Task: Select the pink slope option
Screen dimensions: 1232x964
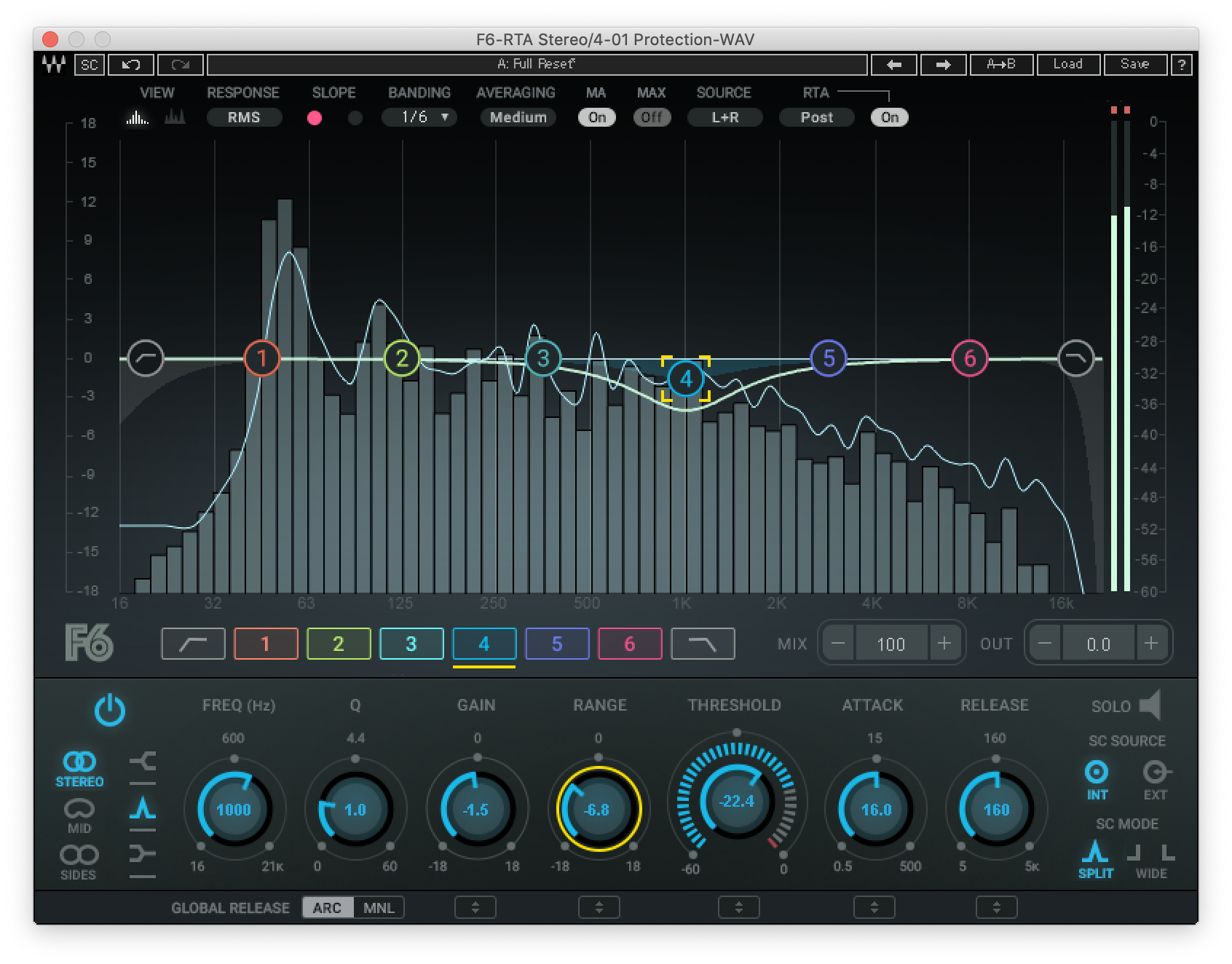Action: tap(315, 118)
